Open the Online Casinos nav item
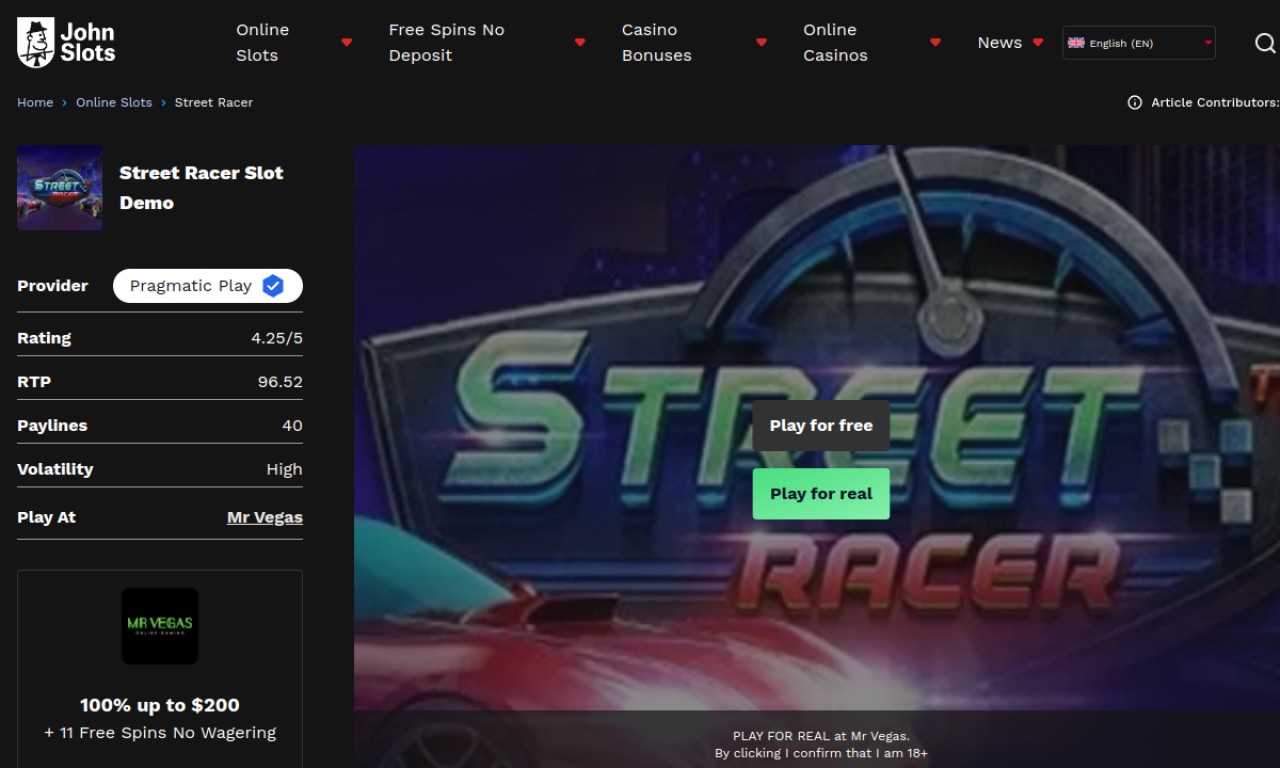This screenshot has height=768, width=1280. 835,43
